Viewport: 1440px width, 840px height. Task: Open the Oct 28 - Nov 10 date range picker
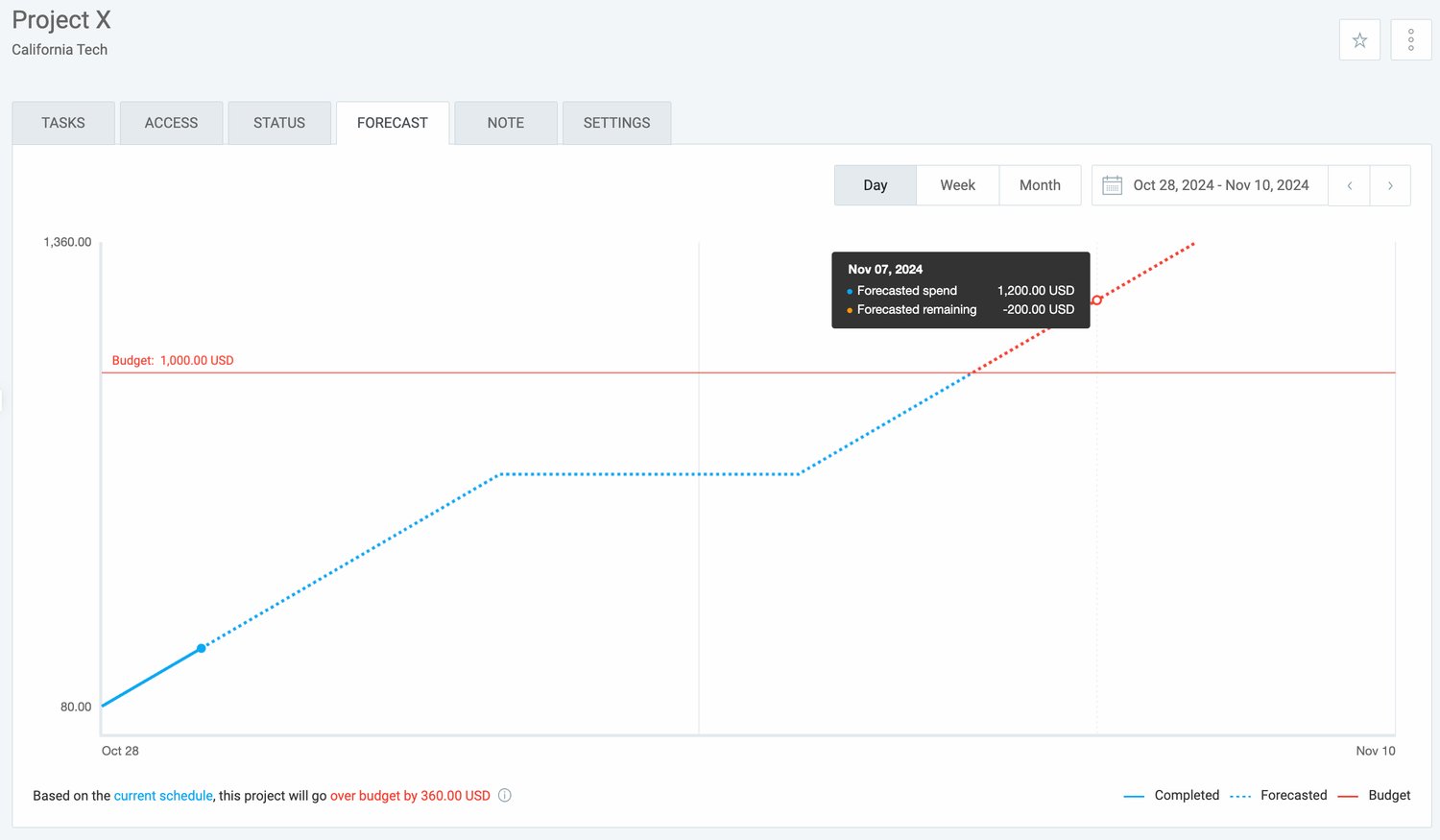point(1210,185)
